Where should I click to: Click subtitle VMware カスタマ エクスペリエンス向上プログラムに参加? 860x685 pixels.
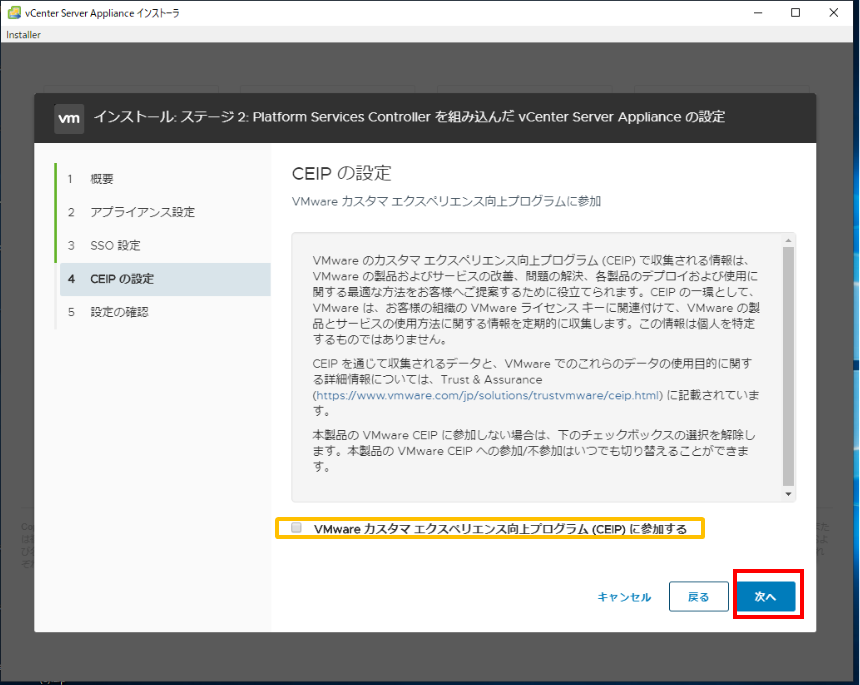click(x=446, y=201)
